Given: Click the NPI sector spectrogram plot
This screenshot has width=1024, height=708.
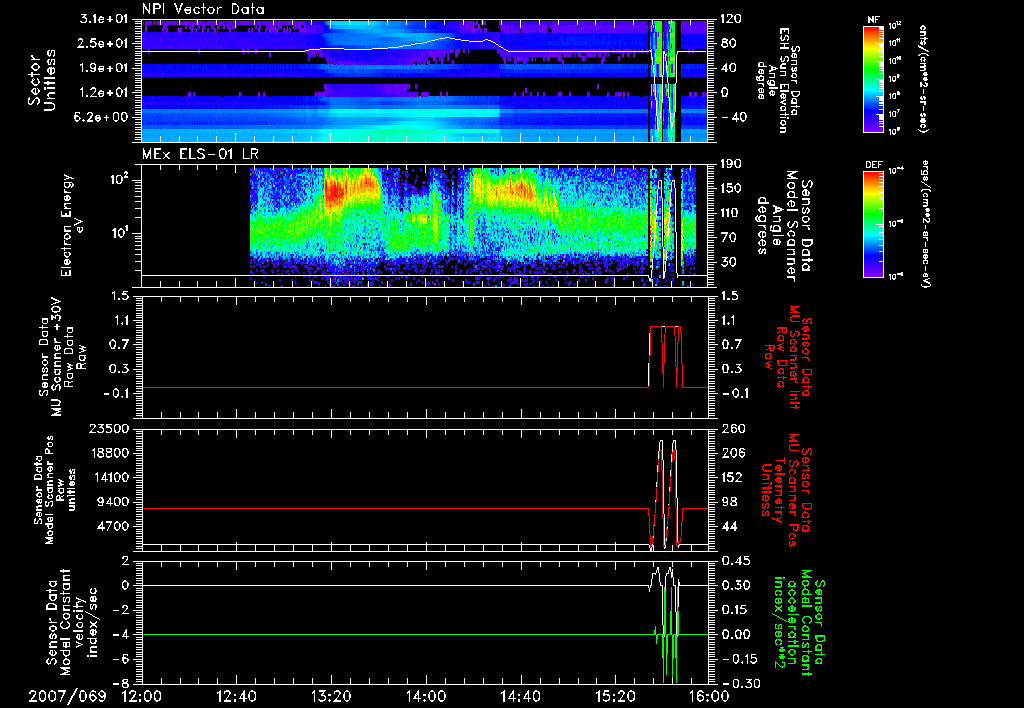Looking at the screenshot, I should pos(425,80).
